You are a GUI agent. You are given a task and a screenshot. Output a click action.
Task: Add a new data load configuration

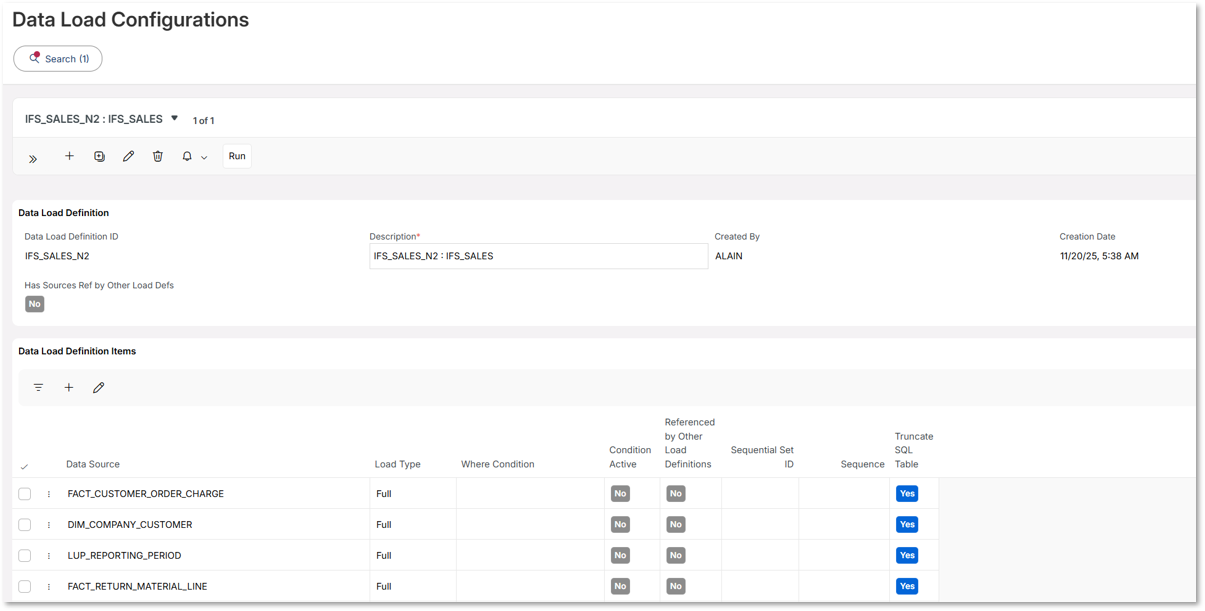pos(69,156)
